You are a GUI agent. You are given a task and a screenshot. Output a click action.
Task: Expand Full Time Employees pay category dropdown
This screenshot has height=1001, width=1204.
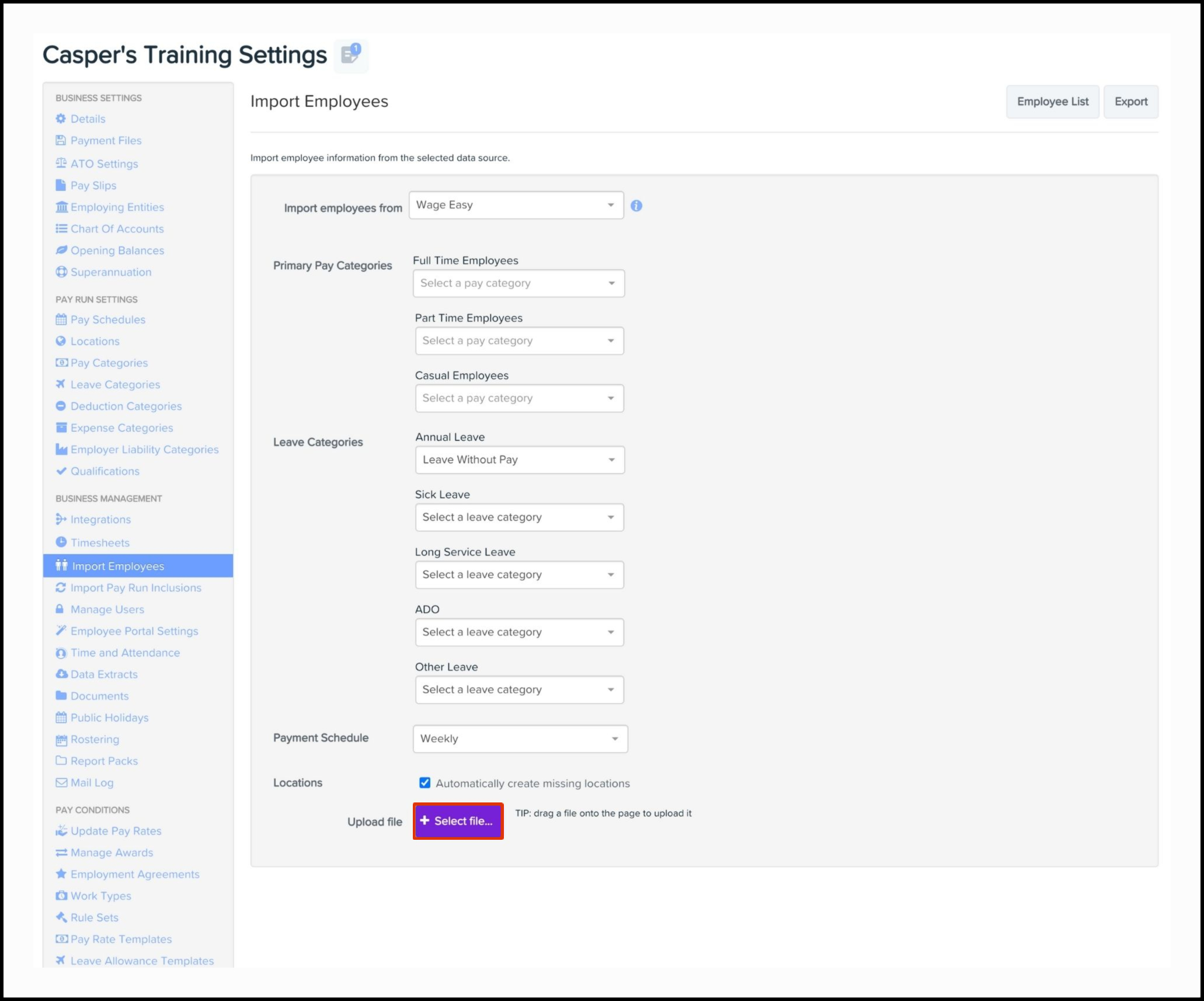[518, 283]
